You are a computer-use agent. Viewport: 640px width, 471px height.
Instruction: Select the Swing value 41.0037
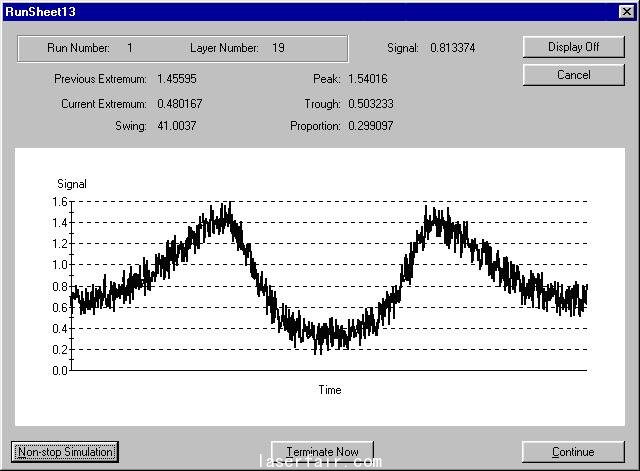click(x=177, y=126)
